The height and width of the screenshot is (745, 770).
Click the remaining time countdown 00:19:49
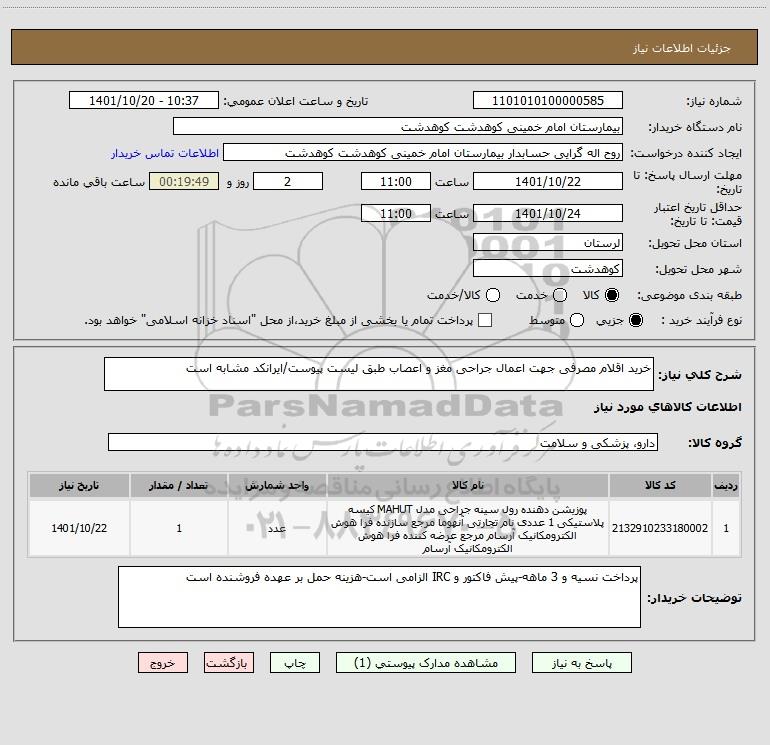click(x=184, y=181)
